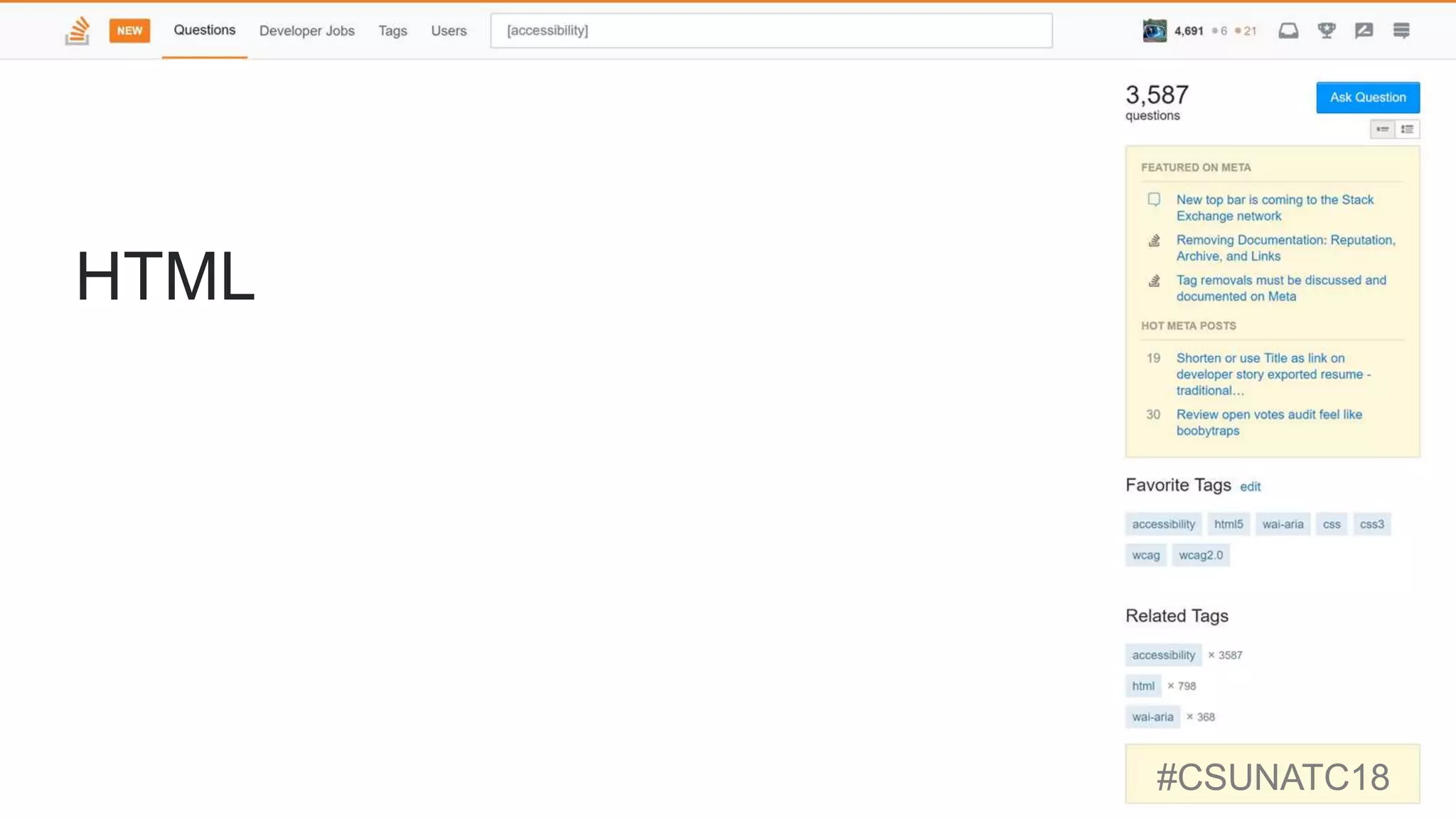Click the orange NEW badge
Image resolution: width=1456 pixels, height=819 pixels.
(x=129, y=31)
